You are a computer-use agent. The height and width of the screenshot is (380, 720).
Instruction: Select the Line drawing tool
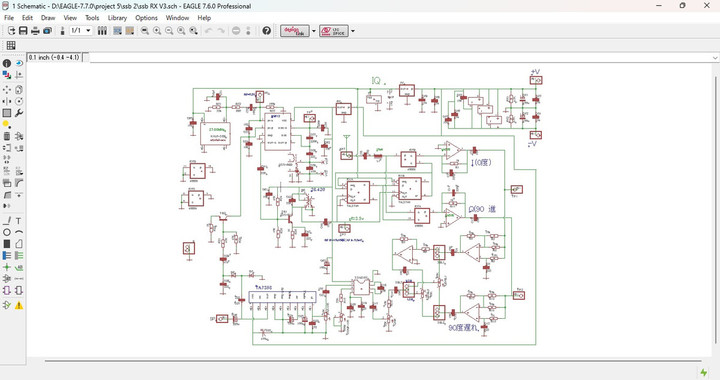click(6, 221)
